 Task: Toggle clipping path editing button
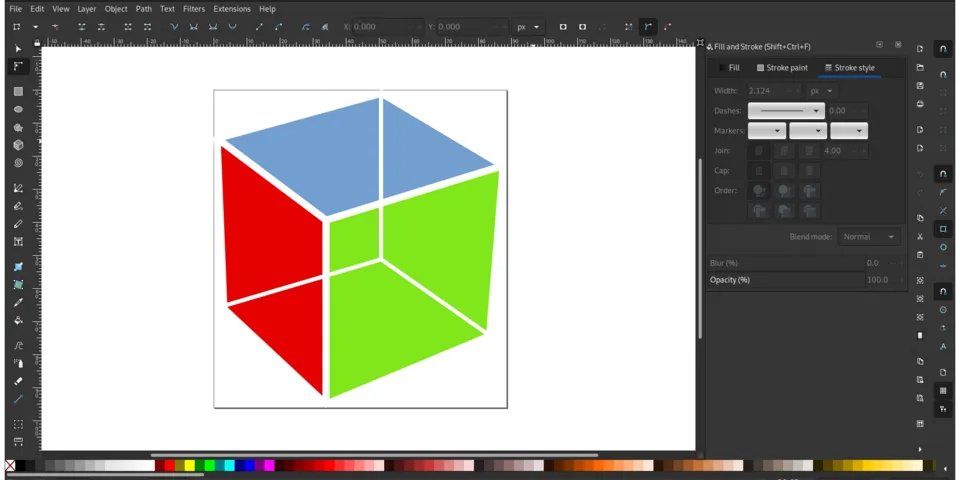point(563,27)
